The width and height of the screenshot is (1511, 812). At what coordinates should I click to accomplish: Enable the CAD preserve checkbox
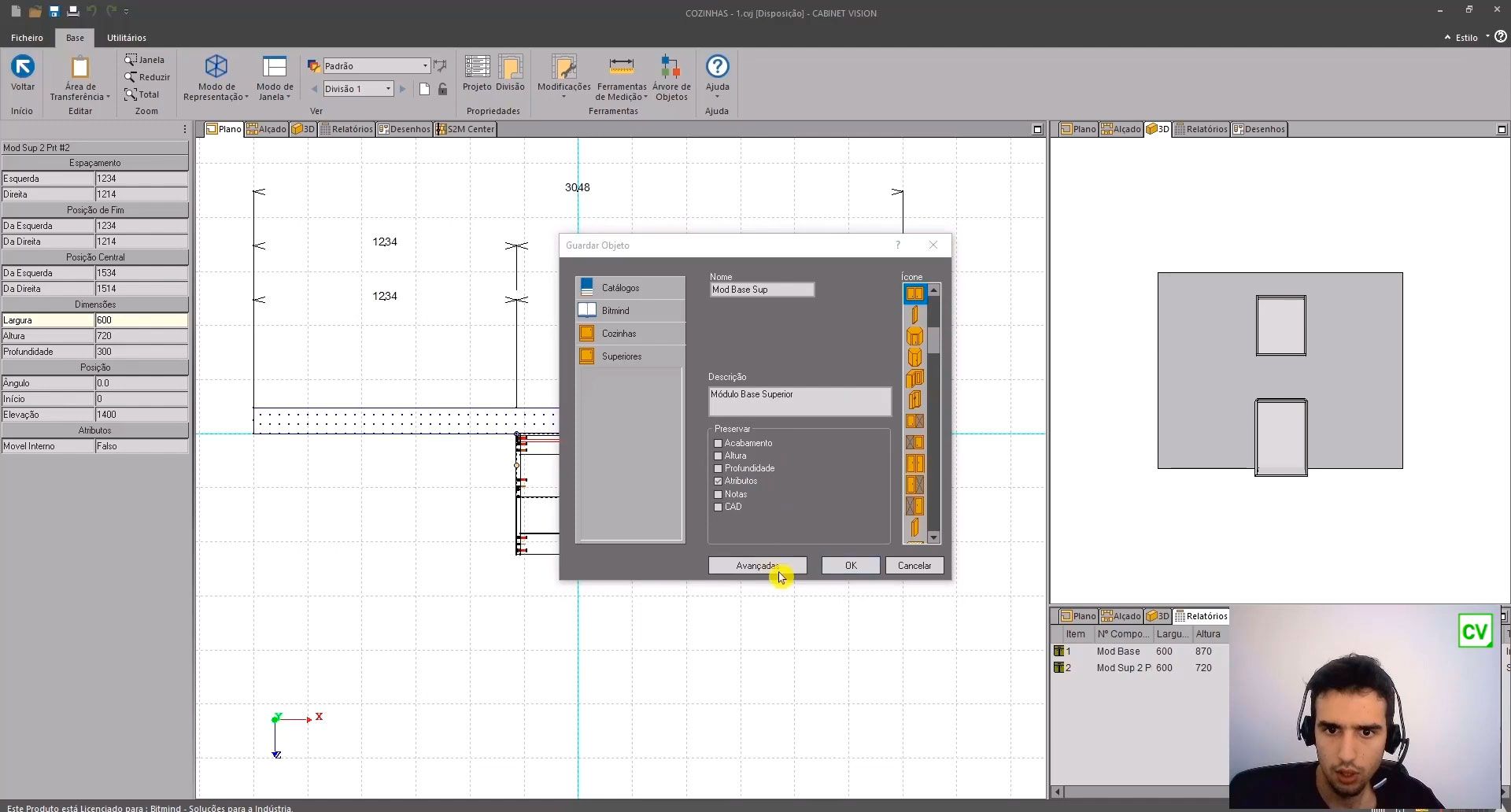pos(718,507)
